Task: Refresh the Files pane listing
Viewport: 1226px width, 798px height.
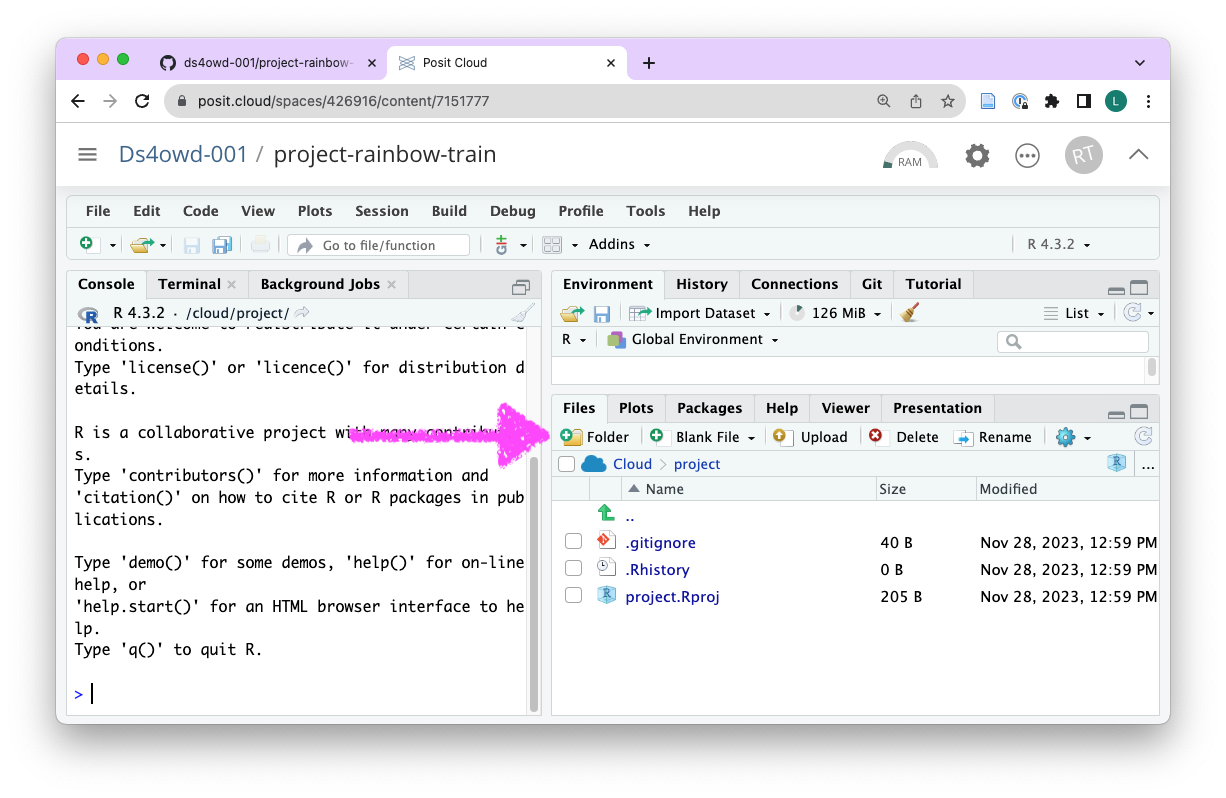Action: (x=1143, y=437)
